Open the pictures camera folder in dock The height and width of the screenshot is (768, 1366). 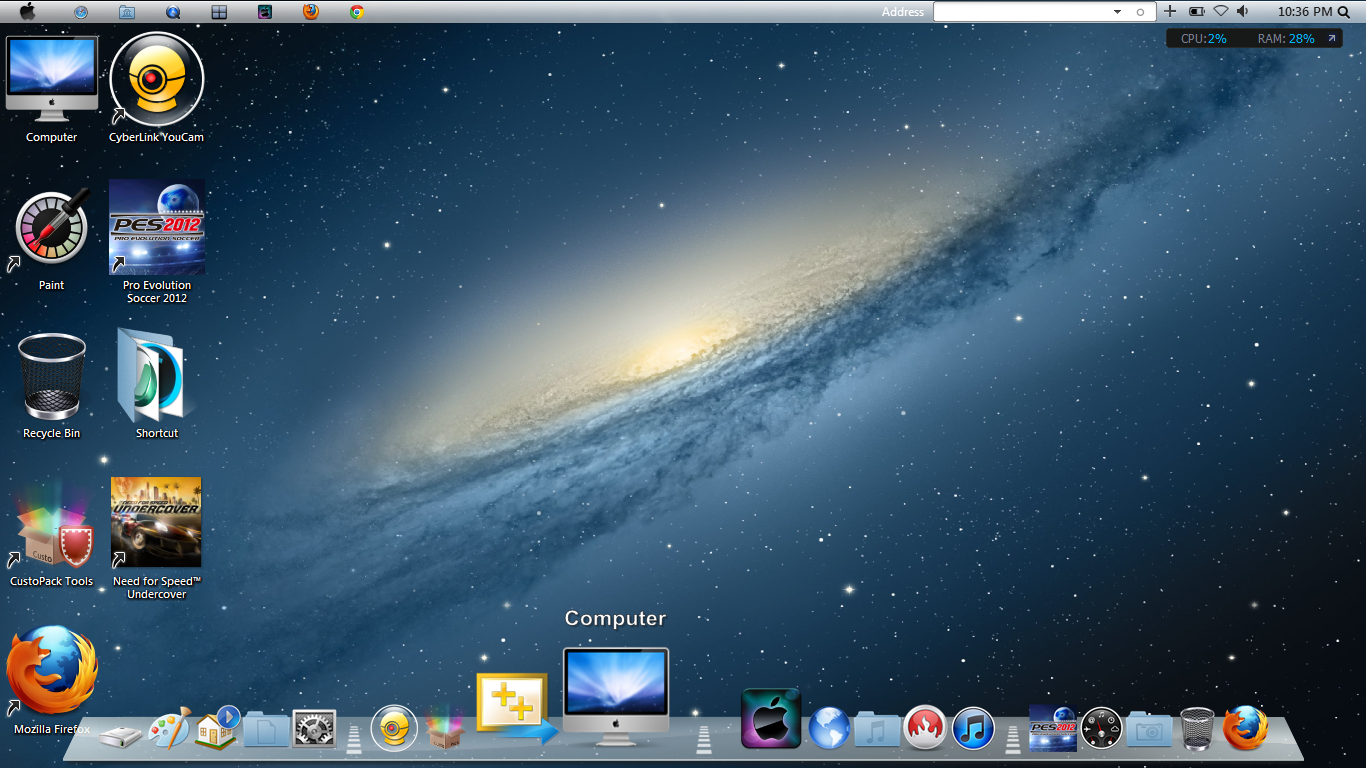click(x=1149, y=730)
